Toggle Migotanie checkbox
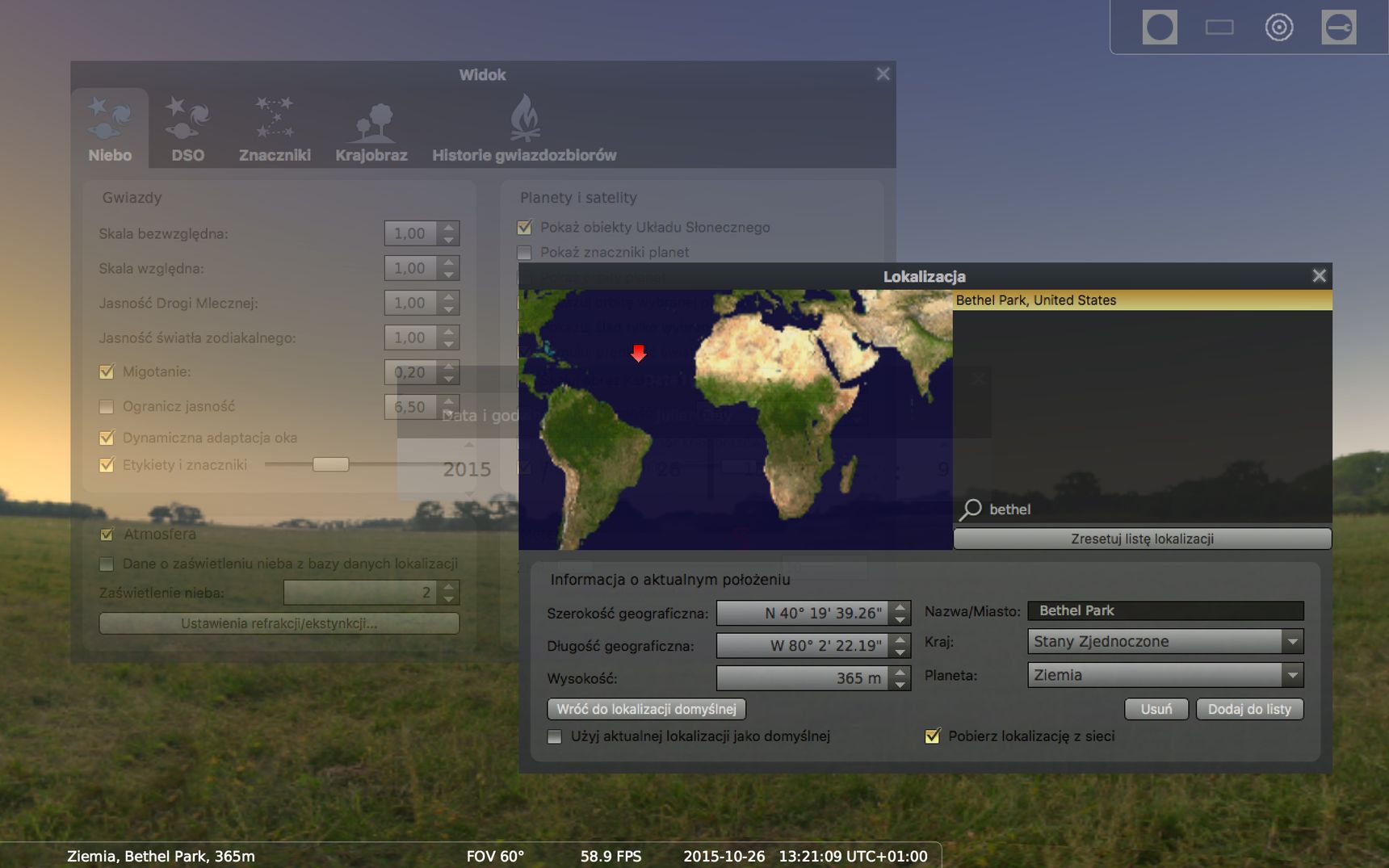The width and height of the screenshot is (1389, 868). 107,372
